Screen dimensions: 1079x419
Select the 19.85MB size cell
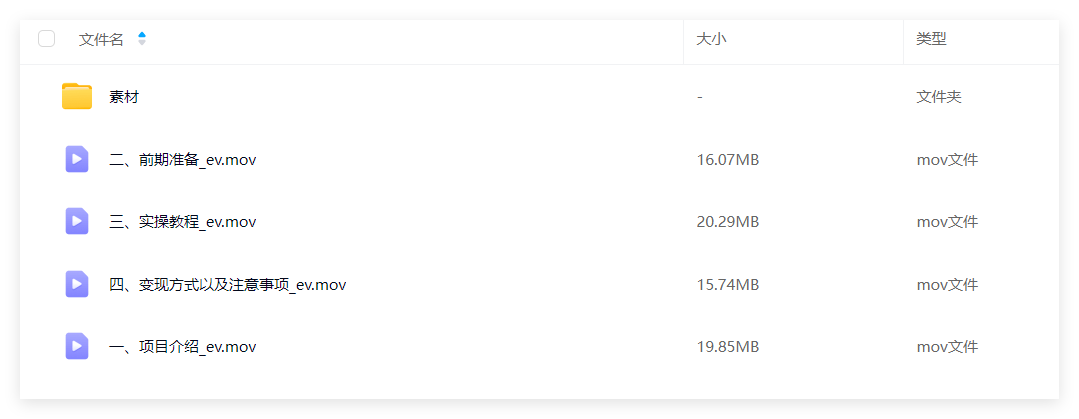[728, 347]
